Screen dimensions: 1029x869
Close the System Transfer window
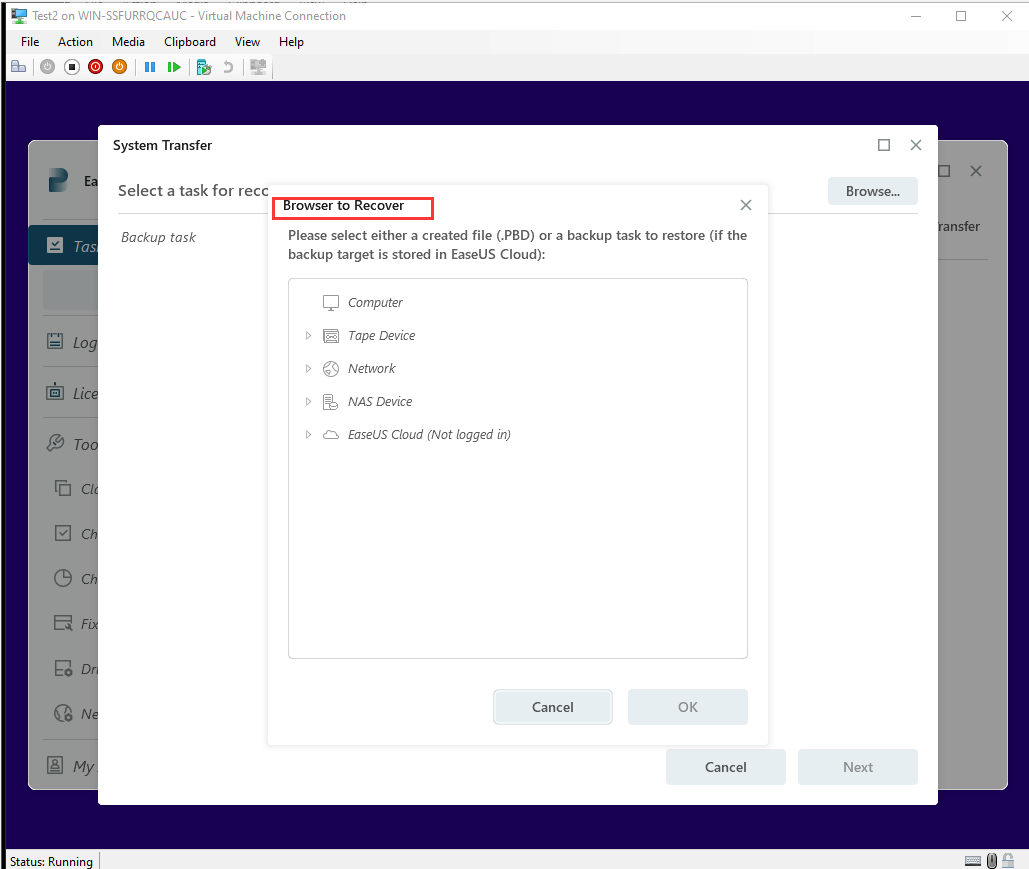916,145
